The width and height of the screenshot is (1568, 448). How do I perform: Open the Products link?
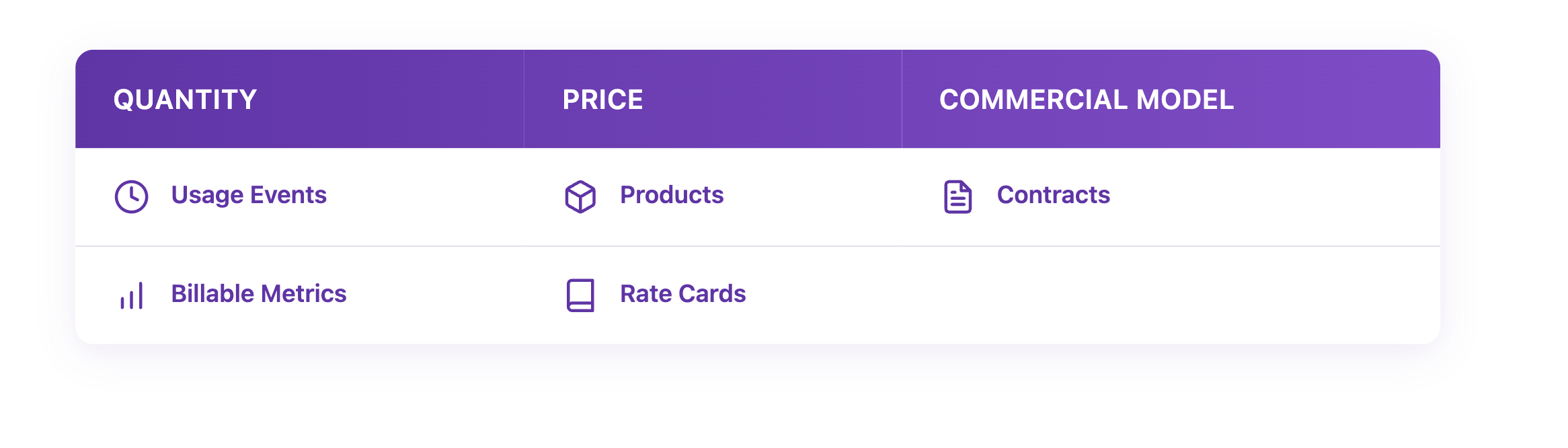click(672, 195)
